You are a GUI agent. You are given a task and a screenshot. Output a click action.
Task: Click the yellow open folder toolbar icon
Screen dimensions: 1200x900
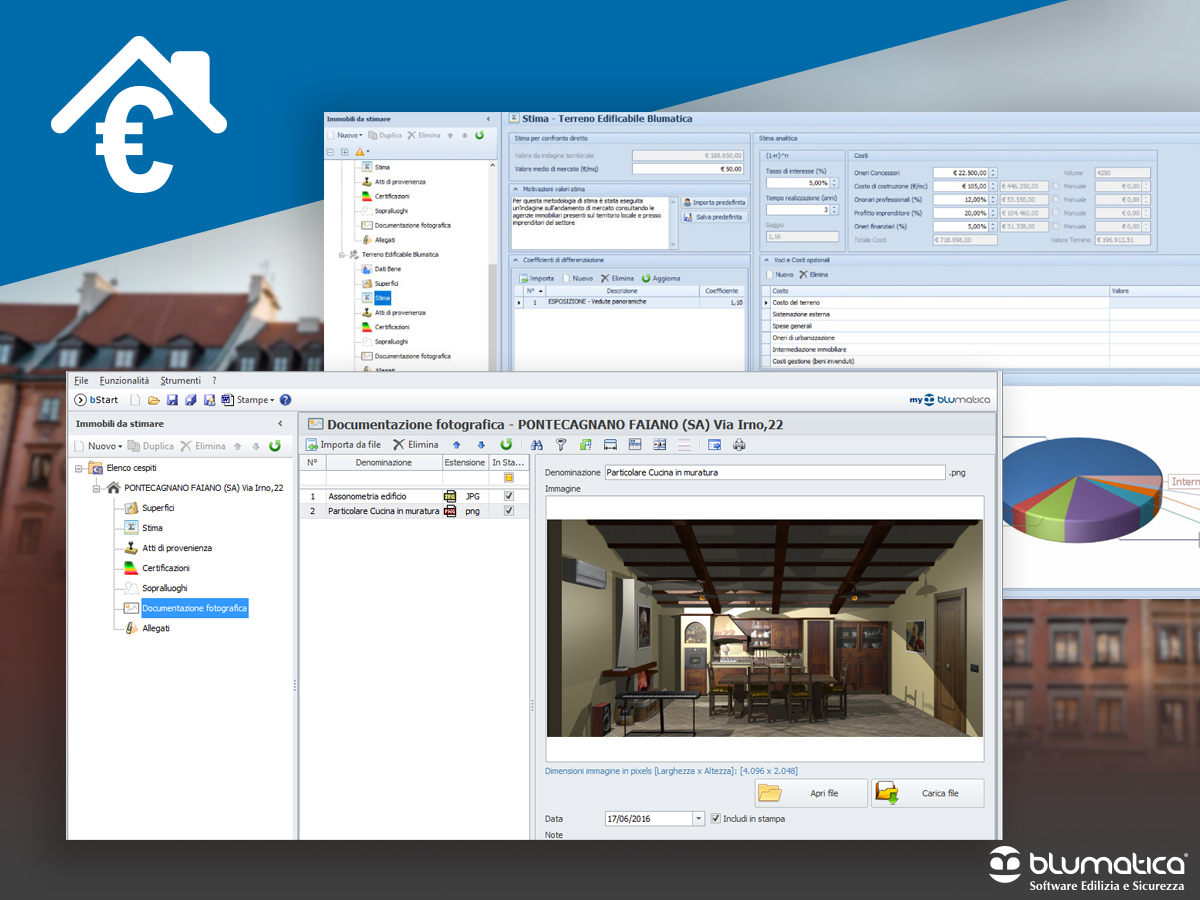154,400
